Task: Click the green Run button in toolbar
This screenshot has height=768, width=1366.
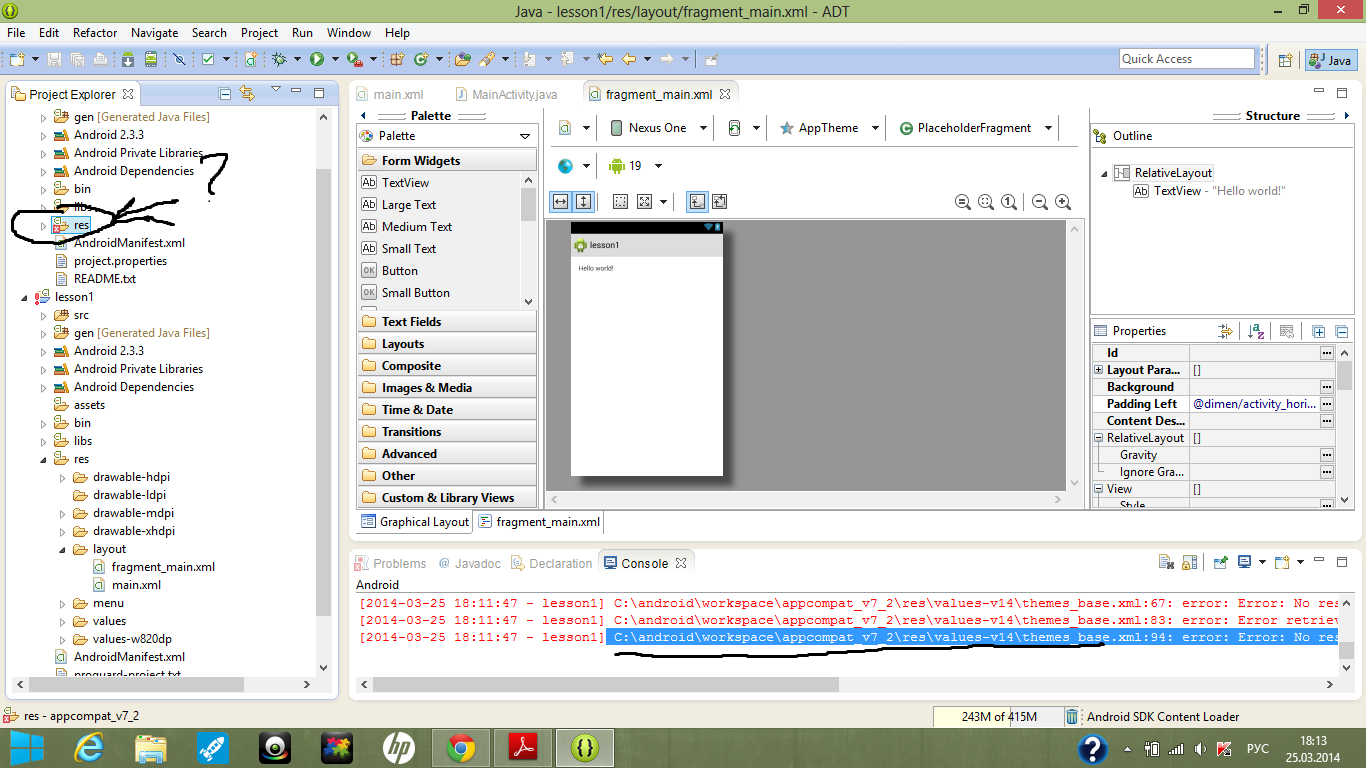Action: [x=317, y=59]
